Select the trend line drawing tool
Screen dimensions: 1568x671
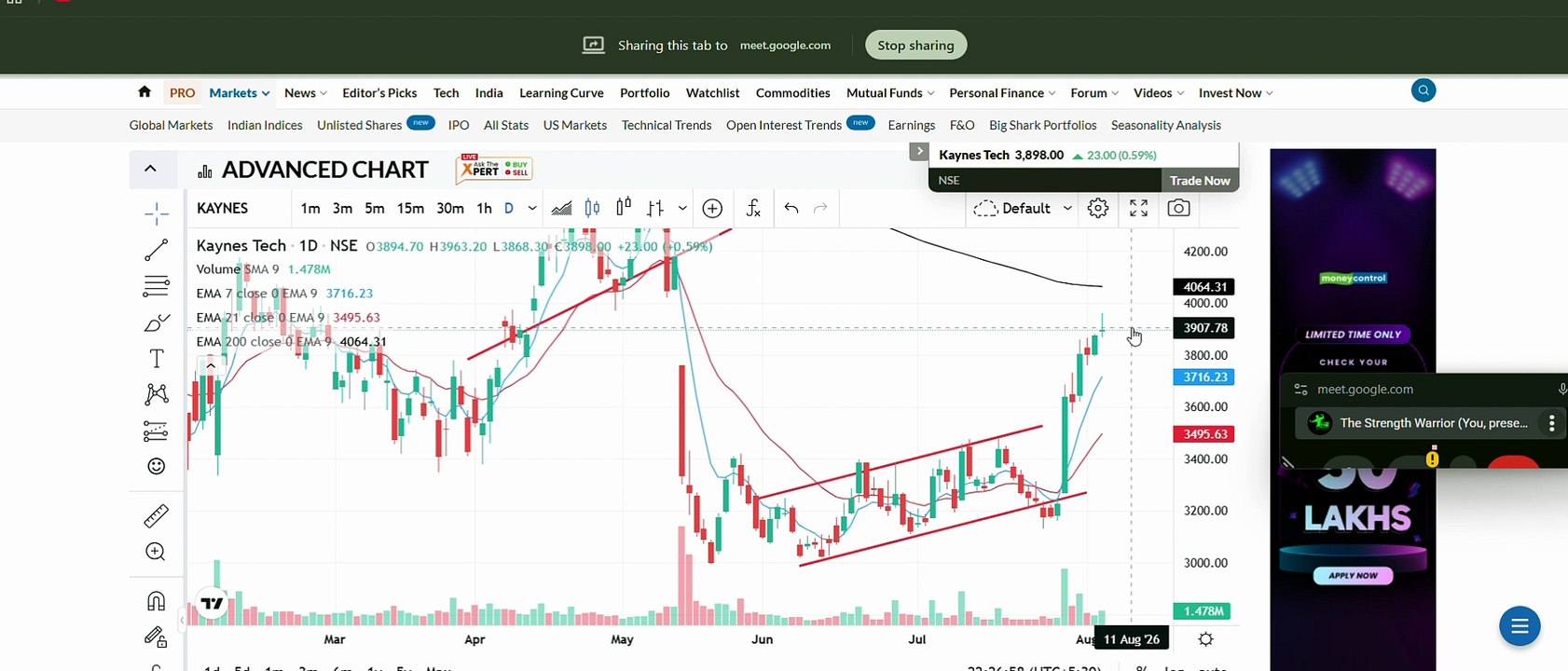coord(157,250)
